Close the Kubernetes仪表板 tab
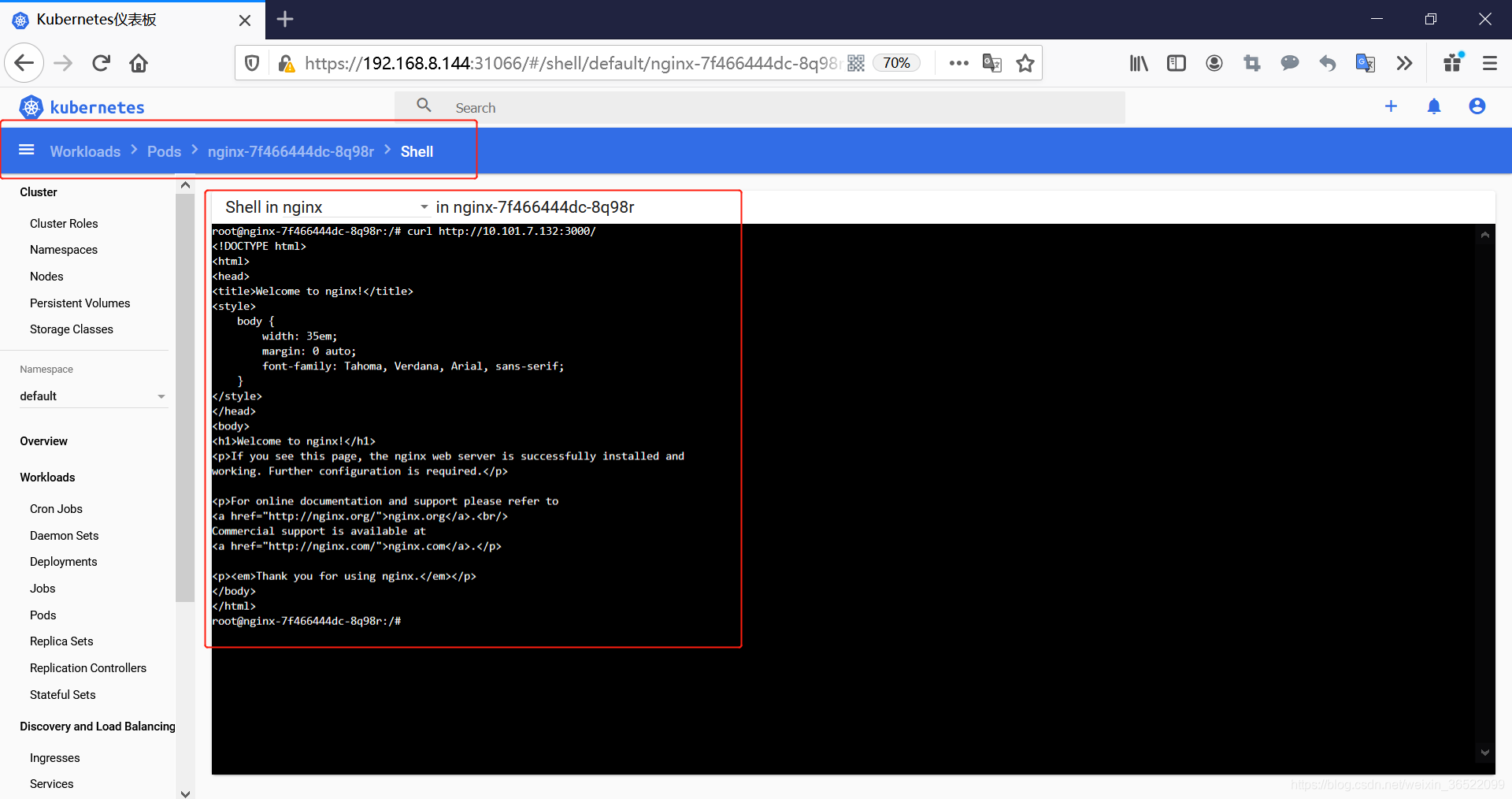 pyautogui.click(x=245, y=20)
